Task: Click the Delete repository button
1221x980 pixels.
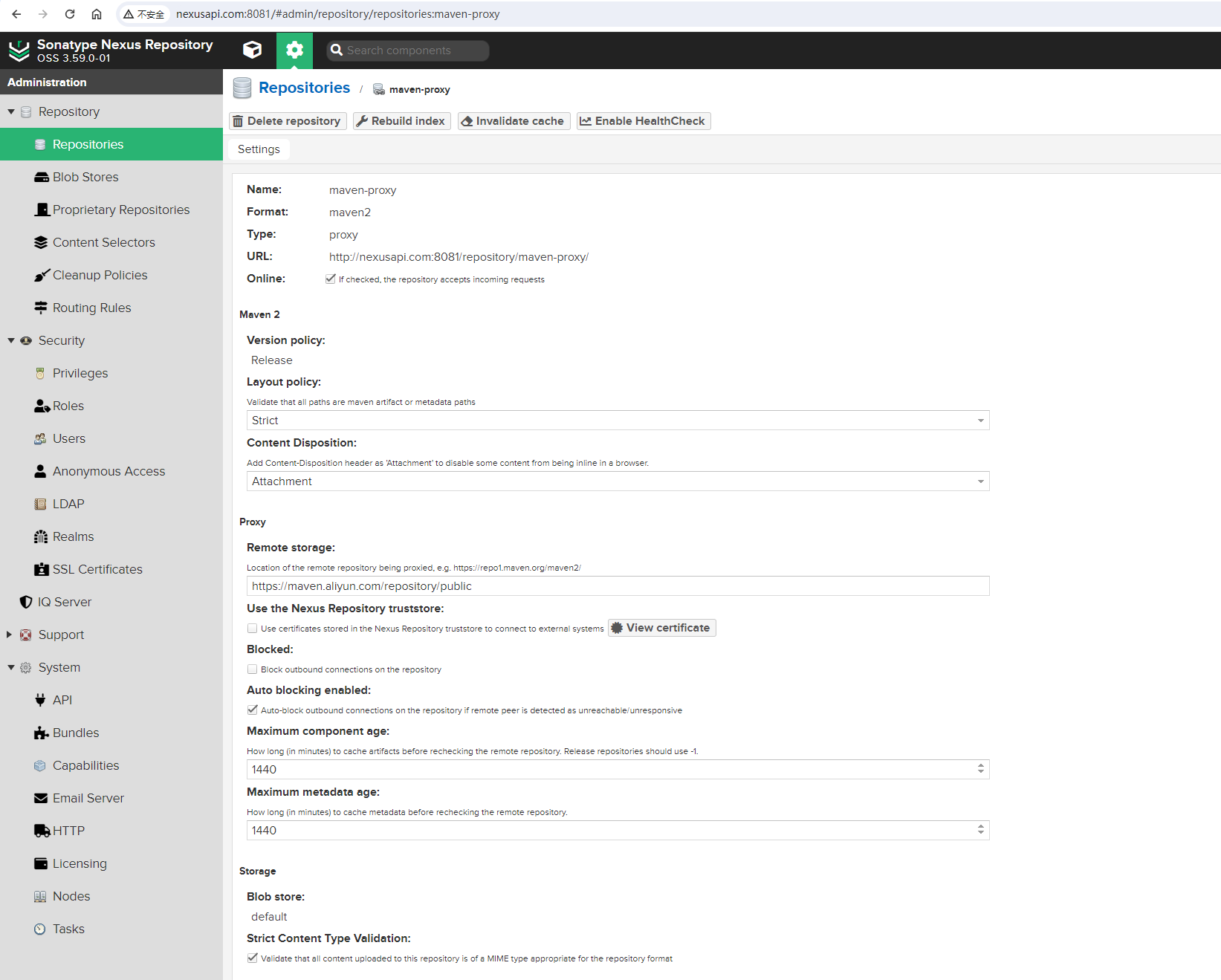Action: click(x=288, y=121)
